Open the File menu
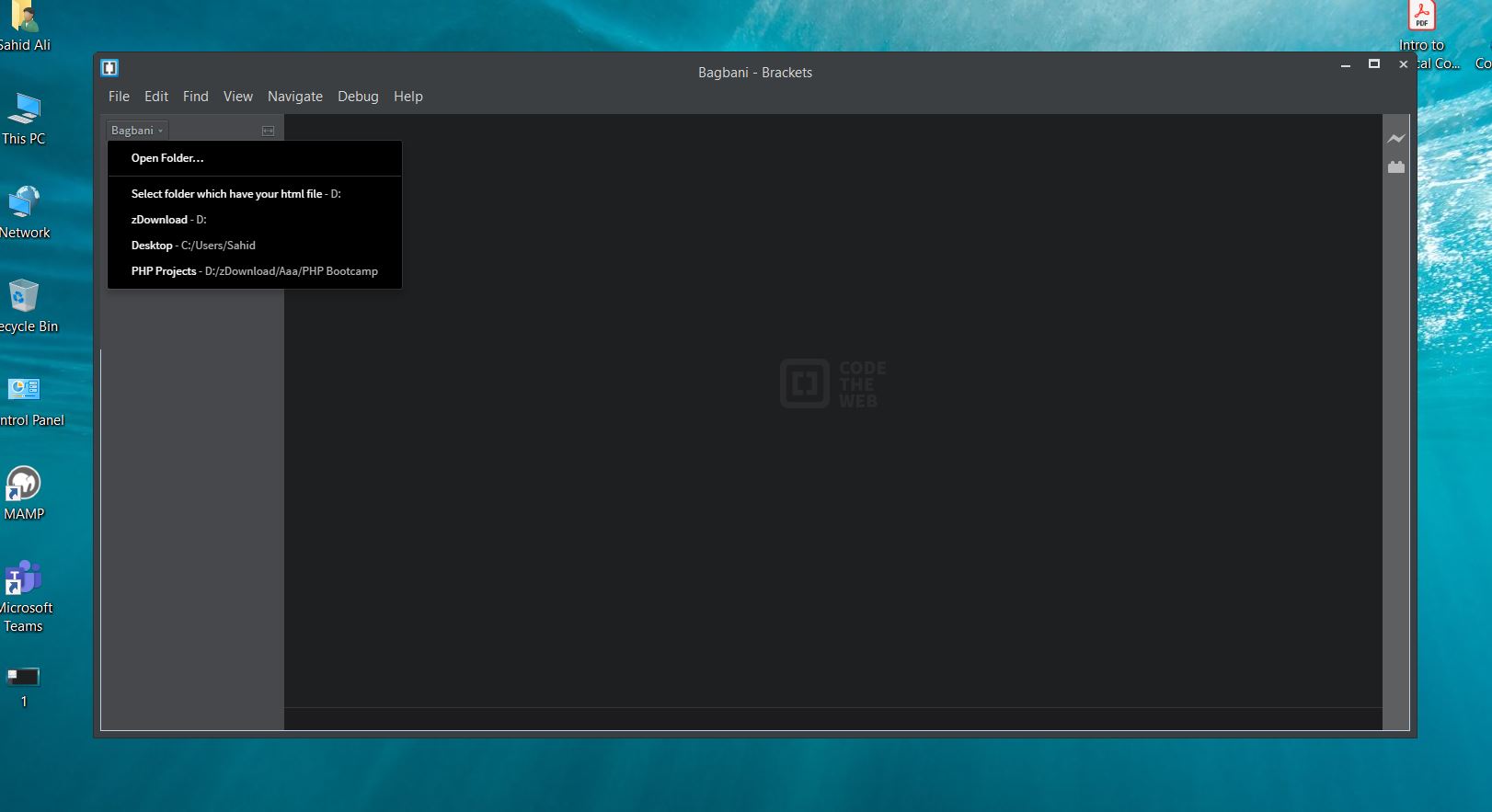The image size is (1492, 812). [119, 97]
